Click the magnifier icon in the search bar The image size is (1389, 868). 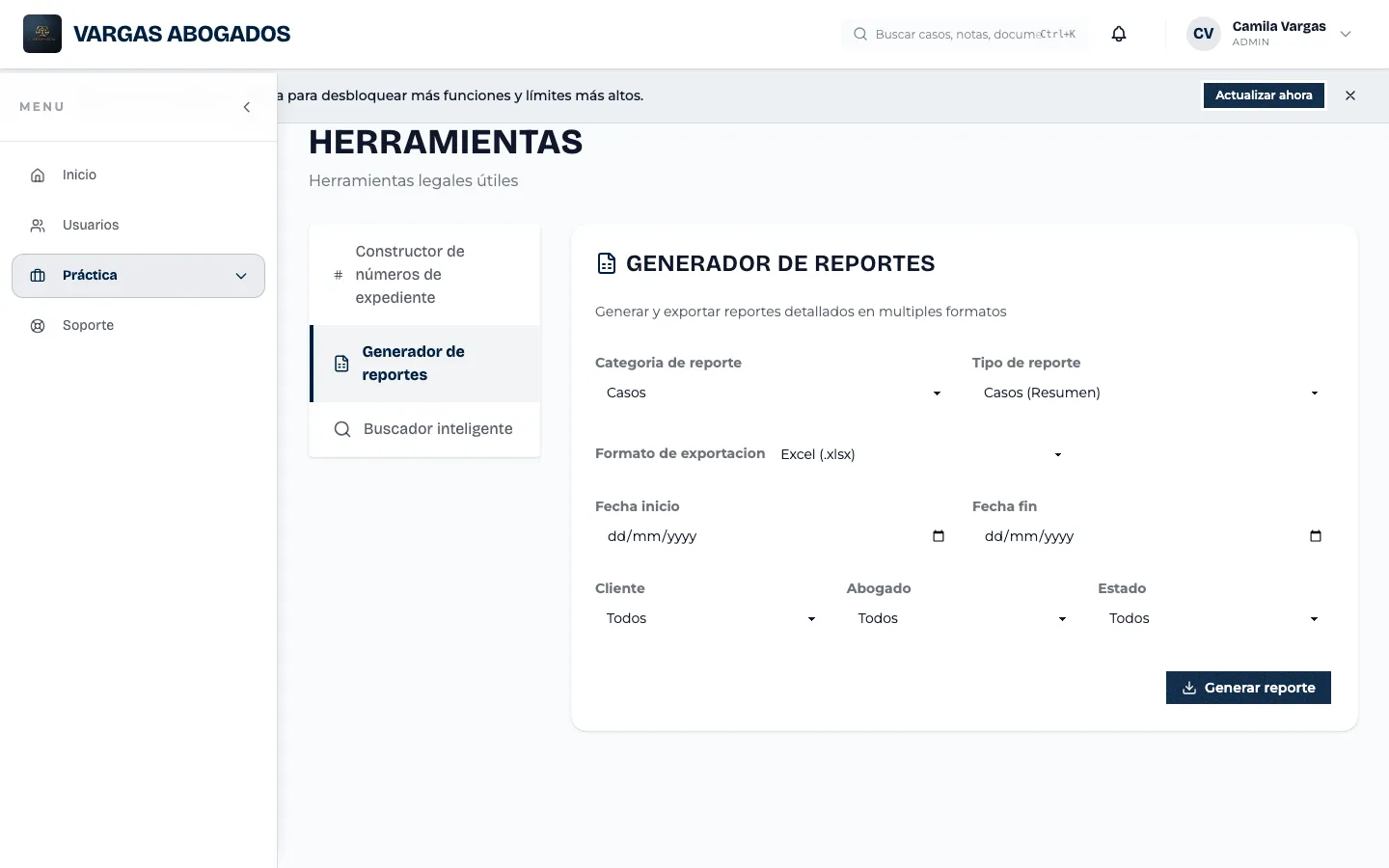click(860, 34)
